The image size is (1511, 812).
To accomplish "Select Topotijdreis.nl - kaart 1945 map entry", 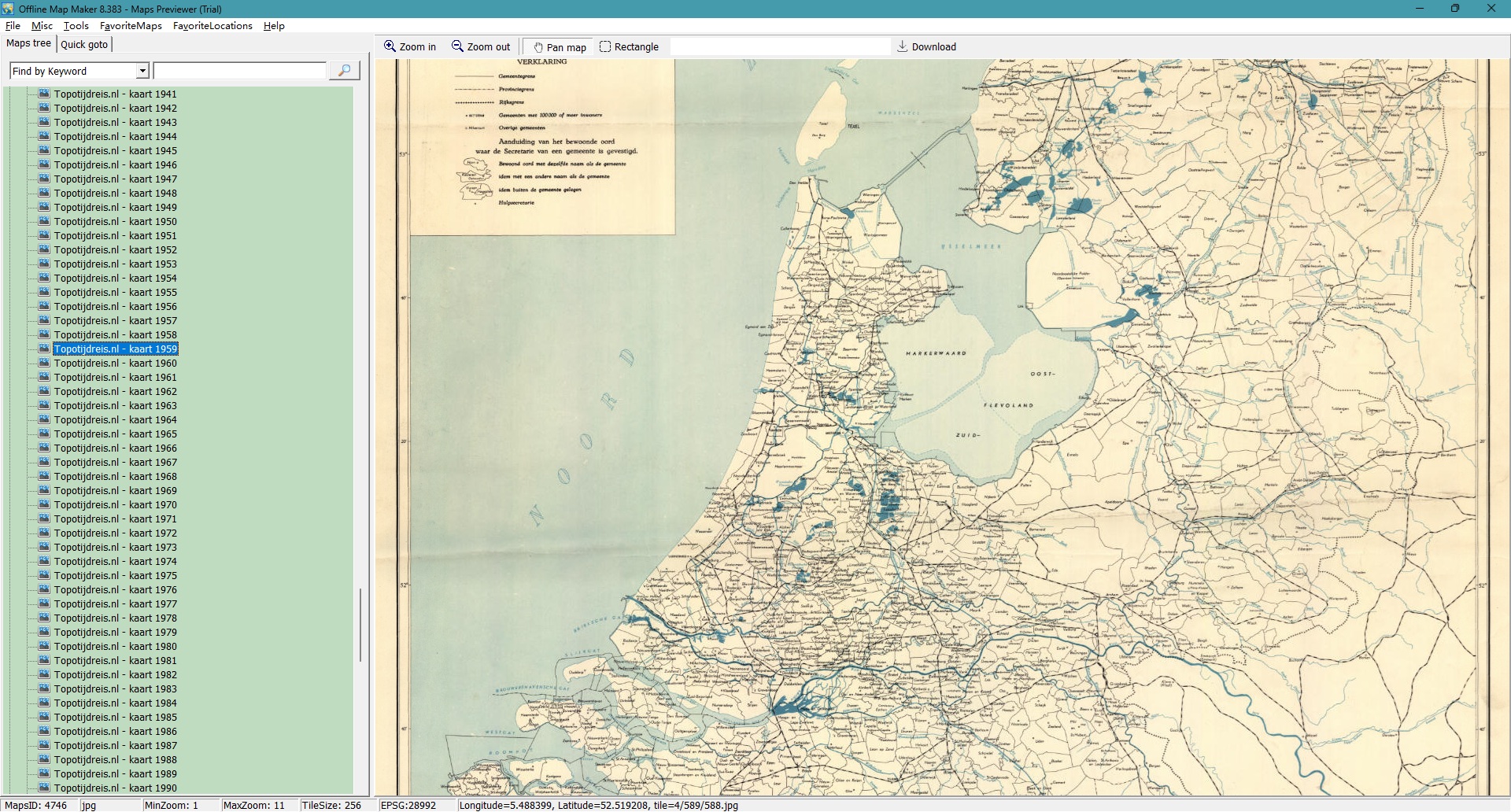I will click(x=115, y=150).
